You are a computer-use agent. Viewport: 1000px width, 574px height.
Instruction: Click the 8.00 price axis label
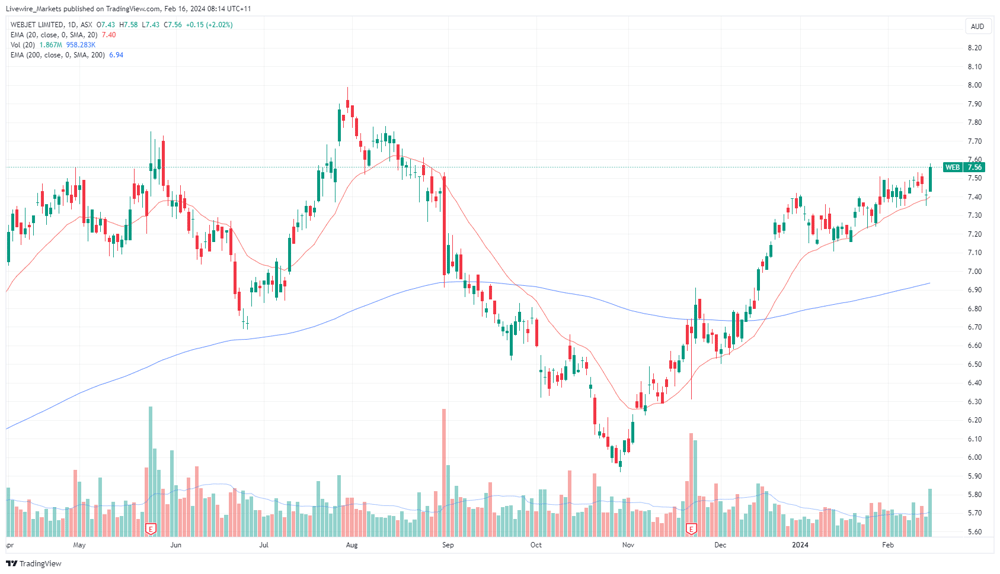(x=974, y=85)
